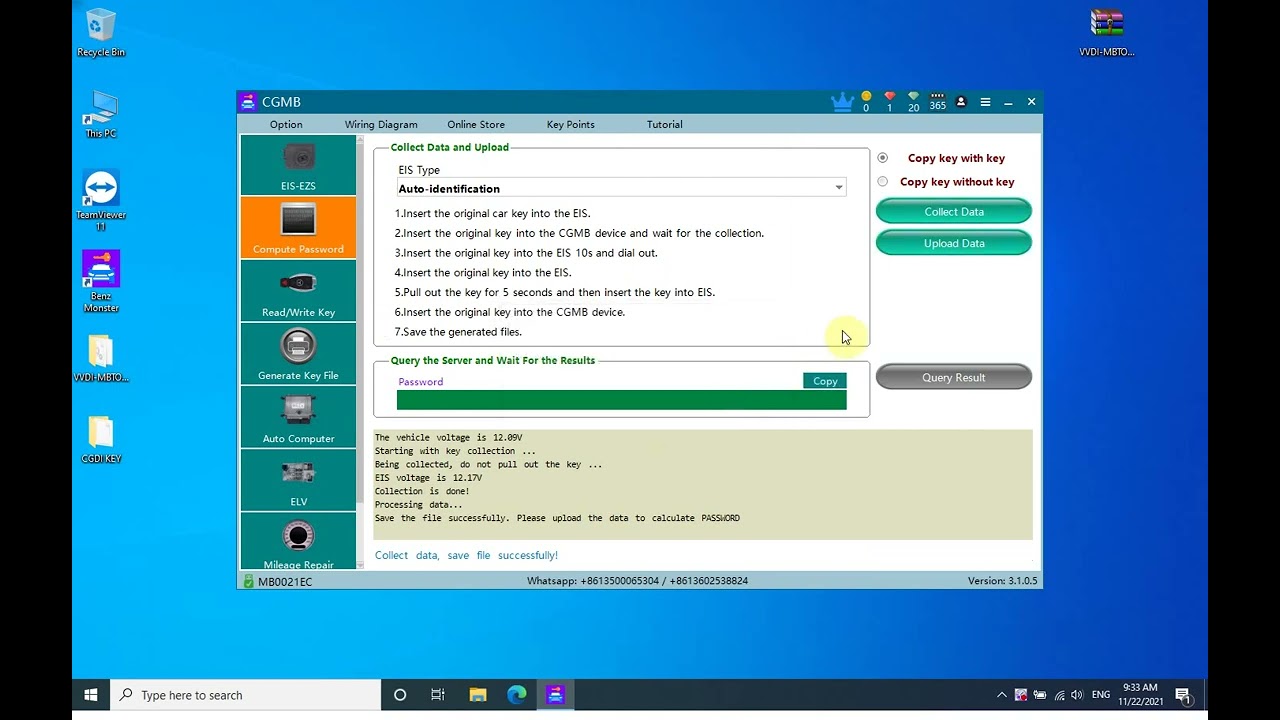1280x720 pixels.
Task: Click the device lock icon beside MB0021EC
Action: 248,581
